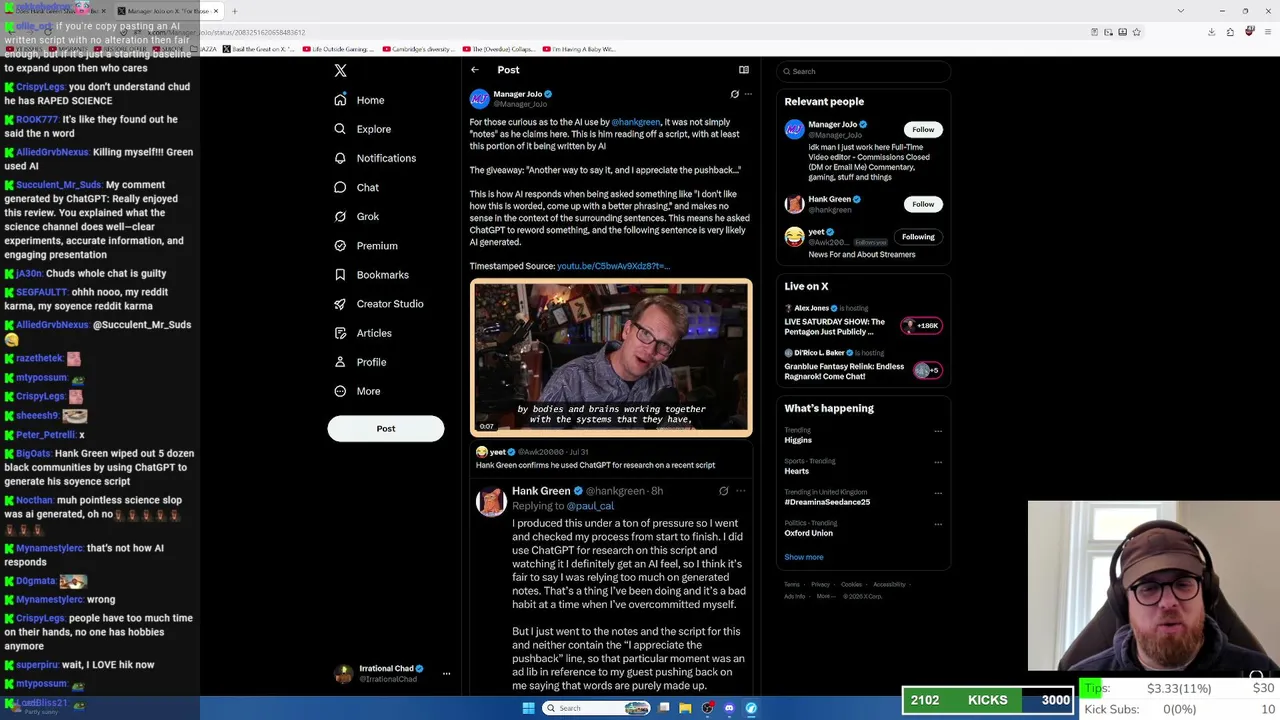Open The (Overdue) Collapse bookmark

pos(499,49)
